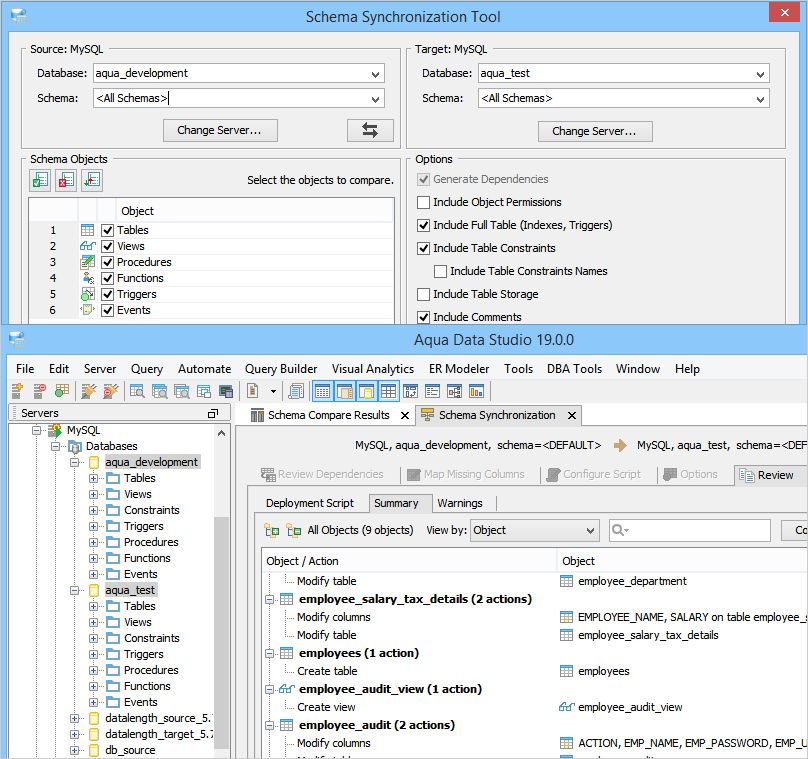Click the chart window toolbar icon
808x759 pixels.
pos(477,391)
